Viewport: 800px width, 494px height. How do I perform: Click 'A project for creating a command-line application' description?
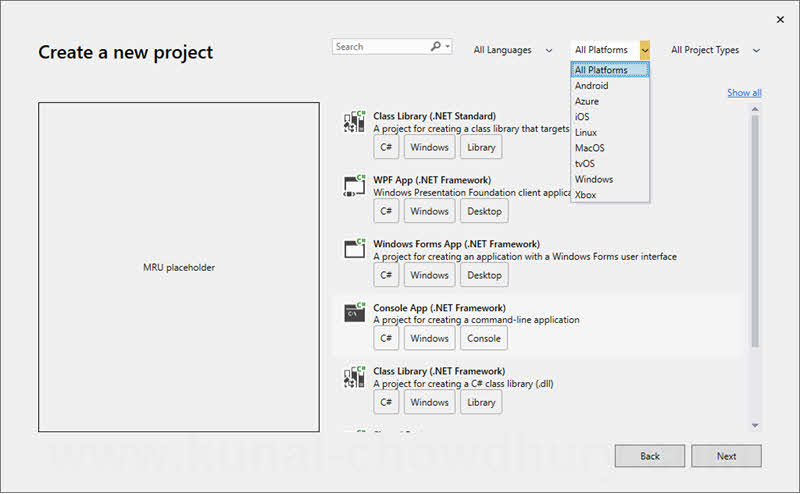tap(476, 320)
